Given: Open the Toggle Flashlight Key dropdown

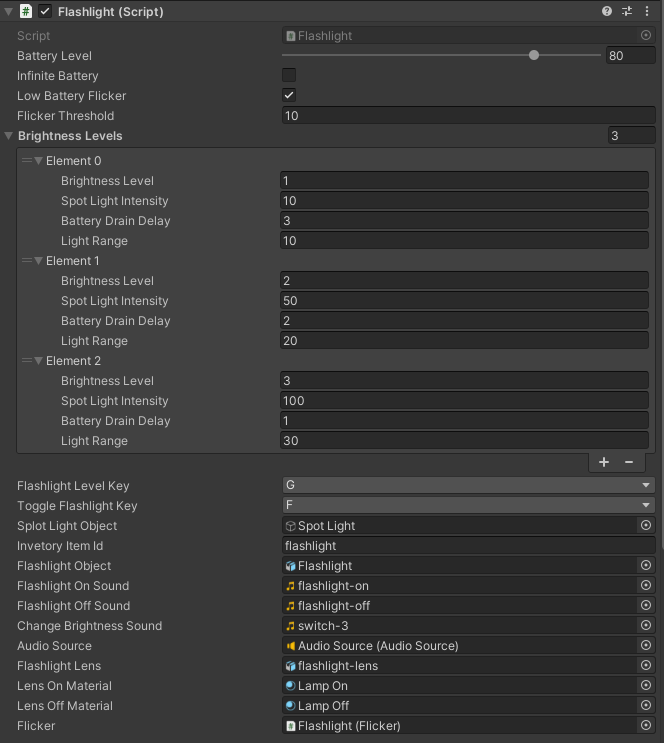Looking at the screenshot, I should [468, 506].
